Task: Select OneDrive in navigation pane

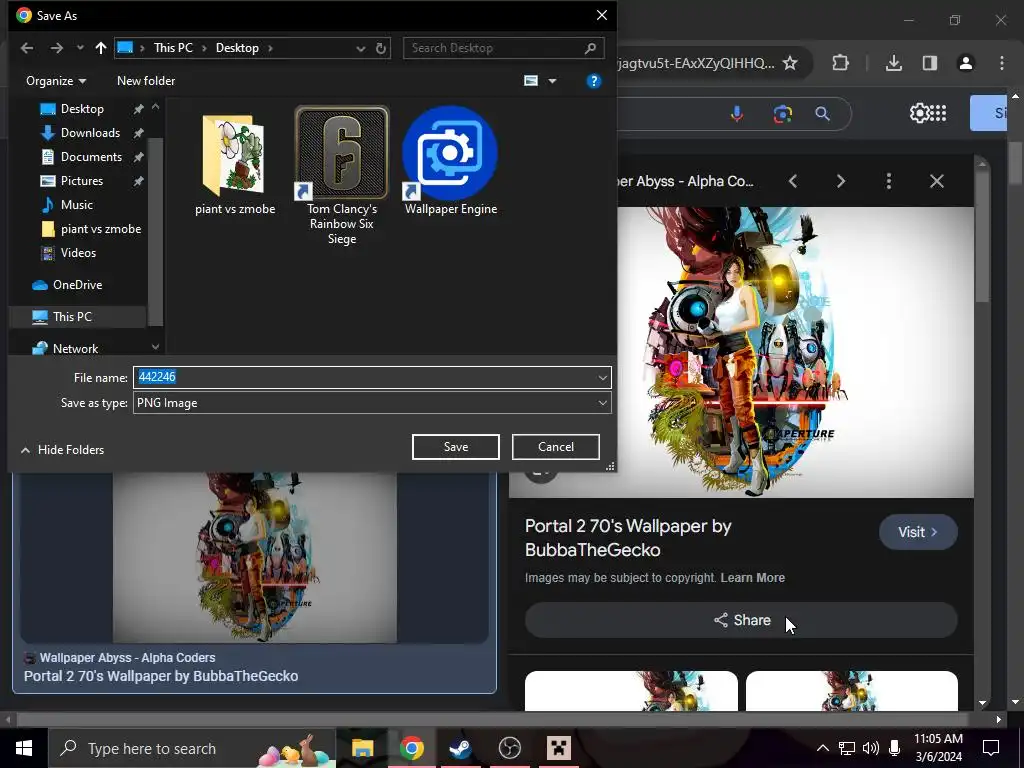Action: click(x=76, y=285)
